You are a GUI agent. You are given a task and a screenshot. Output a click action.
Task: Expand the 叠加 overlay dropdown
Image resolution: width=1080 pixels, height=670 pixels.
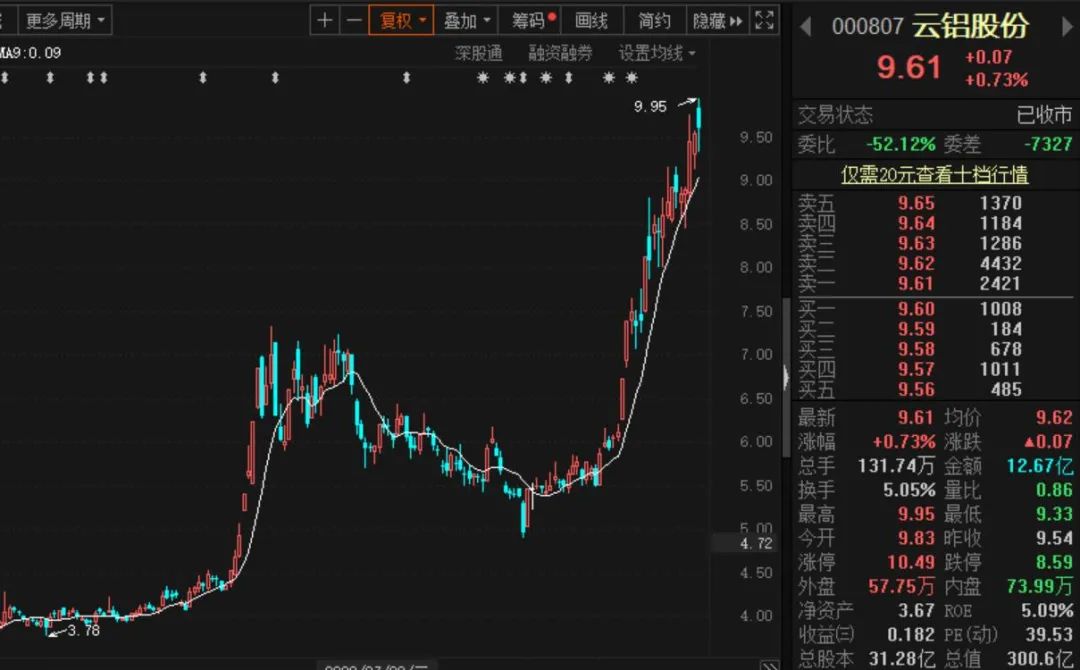pos(468,20)
